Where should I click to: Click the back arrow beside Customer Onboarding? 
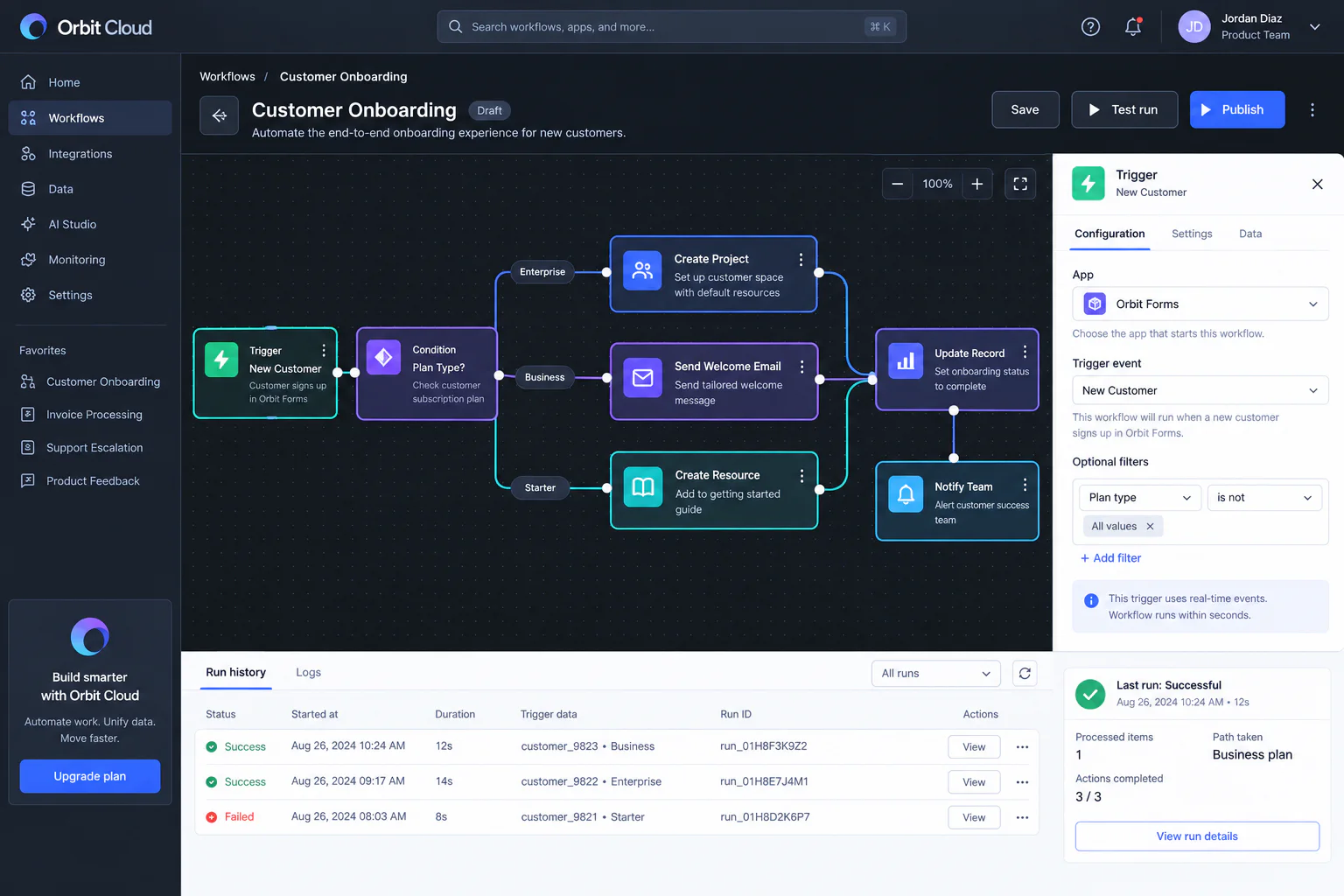click(x=219, y=115)
